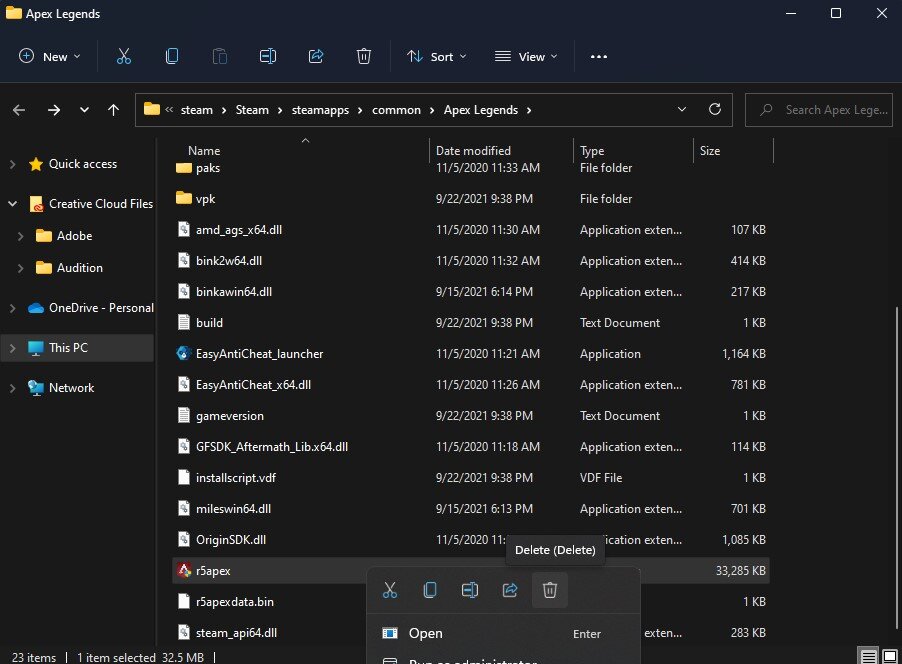Go up one folder level
Screen dimensions: 902x664
[114, 110]
